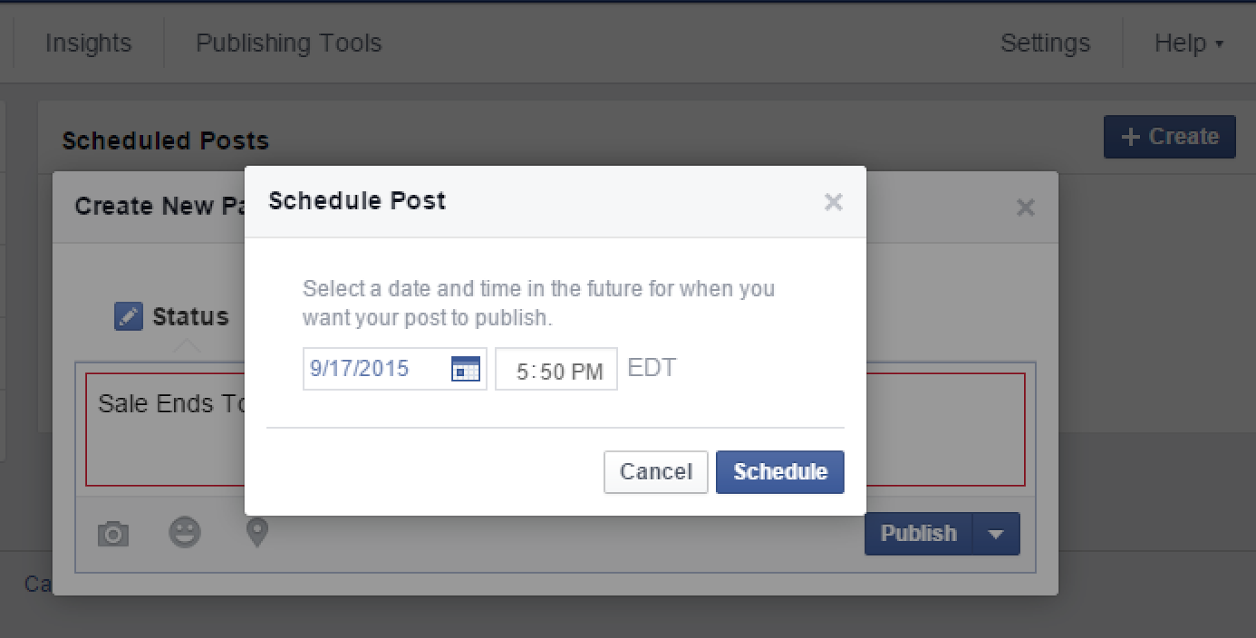The height and width of the screenshot is (638, 1256).
Task: Go to Settings
Action: click(x=1045, y=43)
